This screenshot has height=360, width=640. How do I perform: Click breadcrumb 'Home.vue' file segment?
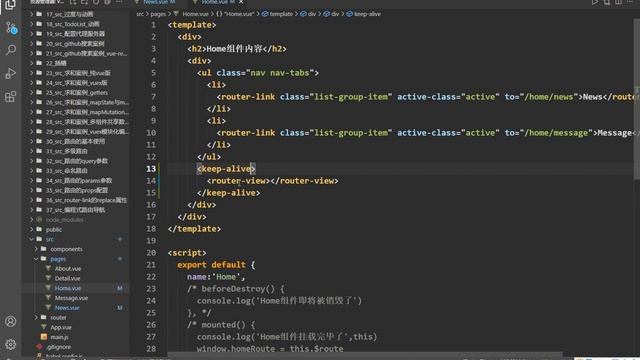(195, 14)
